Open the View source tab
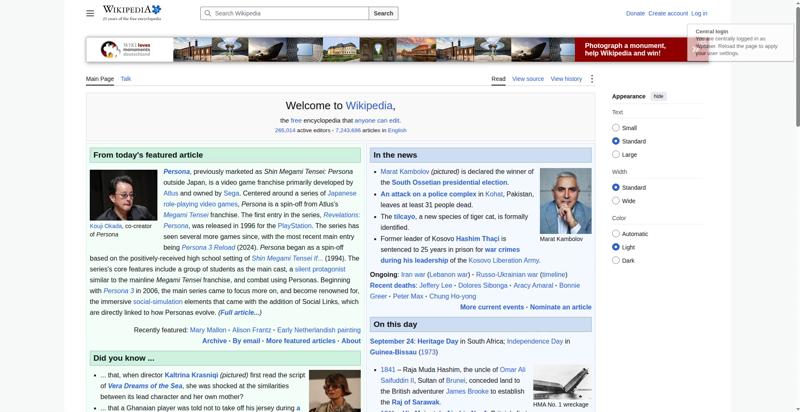Viewport: 800px width, 412px height. click(528, 79)
